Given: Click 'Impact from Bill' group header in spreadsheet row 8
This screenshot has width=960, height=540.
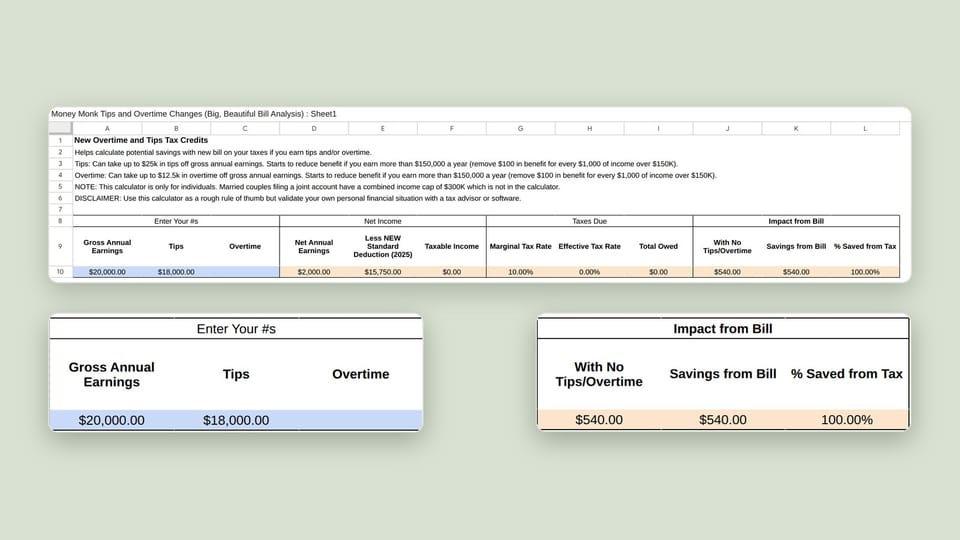Looking at the screenshot, I should pos(796,221).
